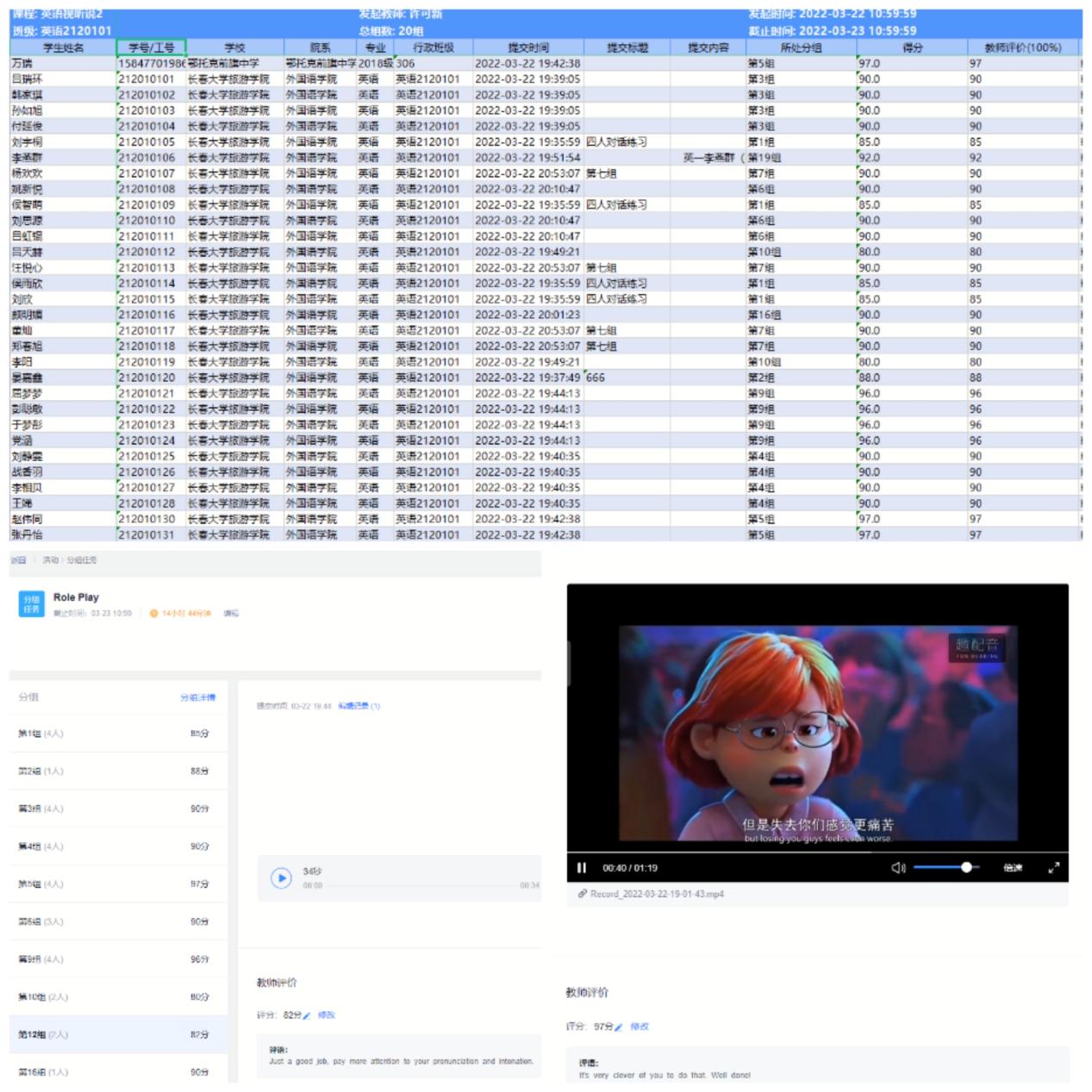Click student ID cell 212010101

click(151, 79)
